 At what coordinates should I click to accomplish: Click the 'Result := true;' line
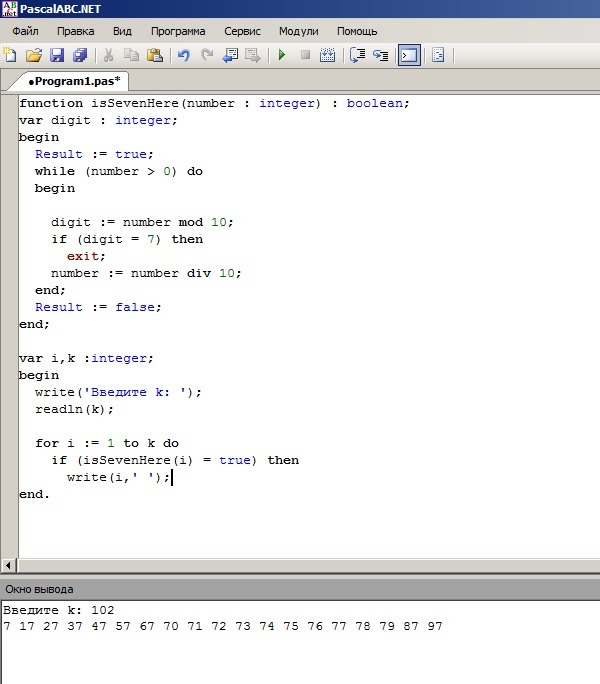94,154
